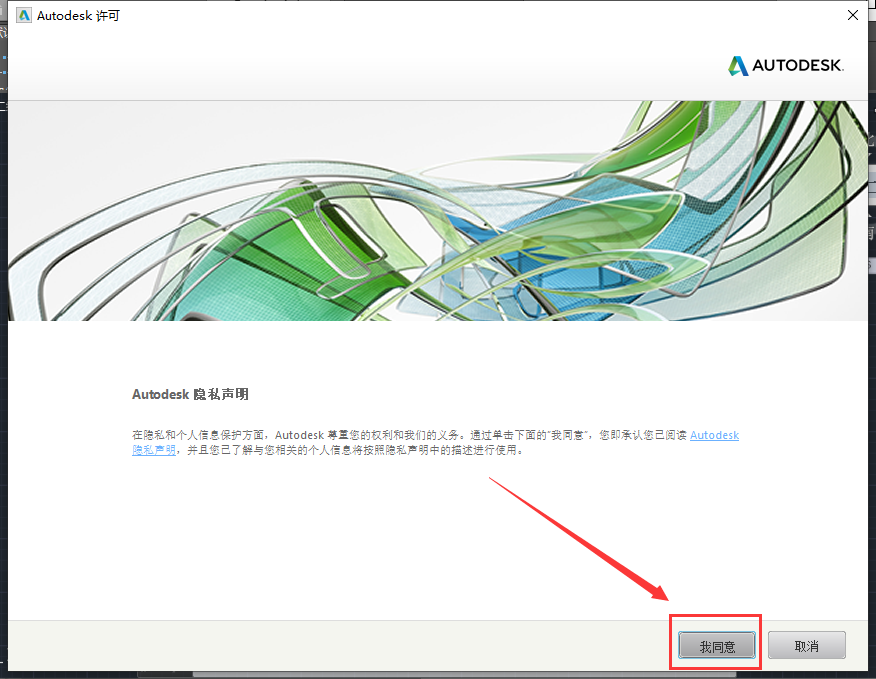
Task: Click the Autodesk app icon in the title bar
Action: point(24,16)
